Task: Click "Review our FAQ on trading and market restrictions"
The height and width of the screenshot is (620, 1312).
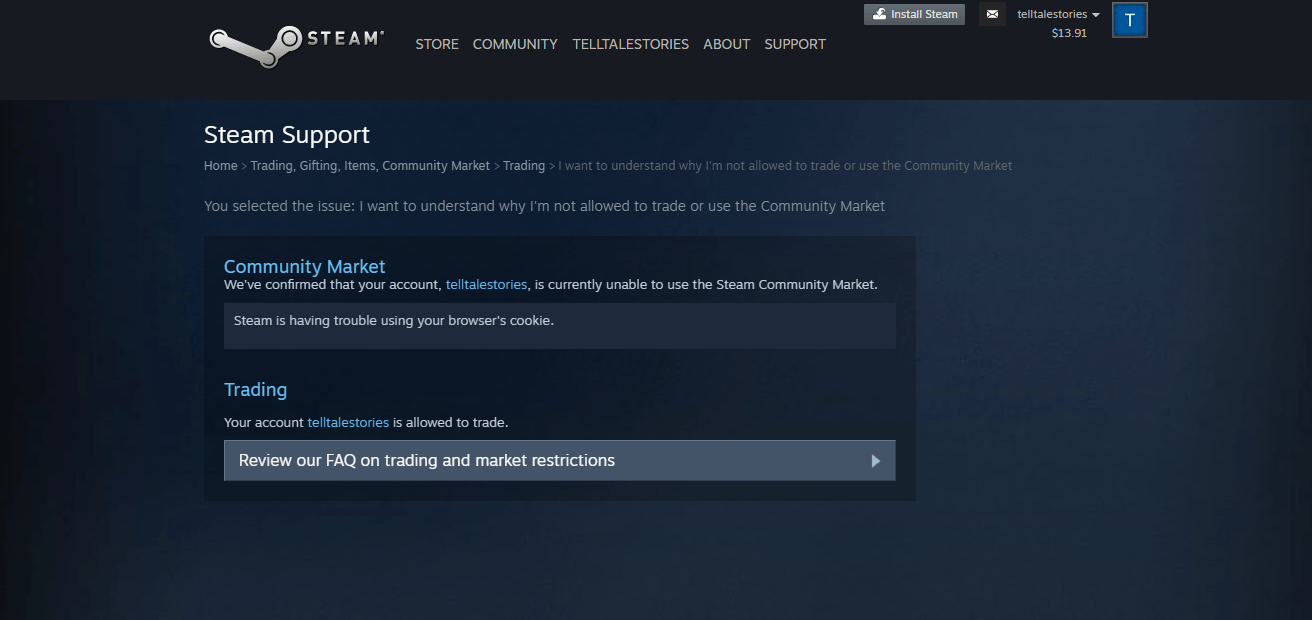Action: tap(425, 460)
